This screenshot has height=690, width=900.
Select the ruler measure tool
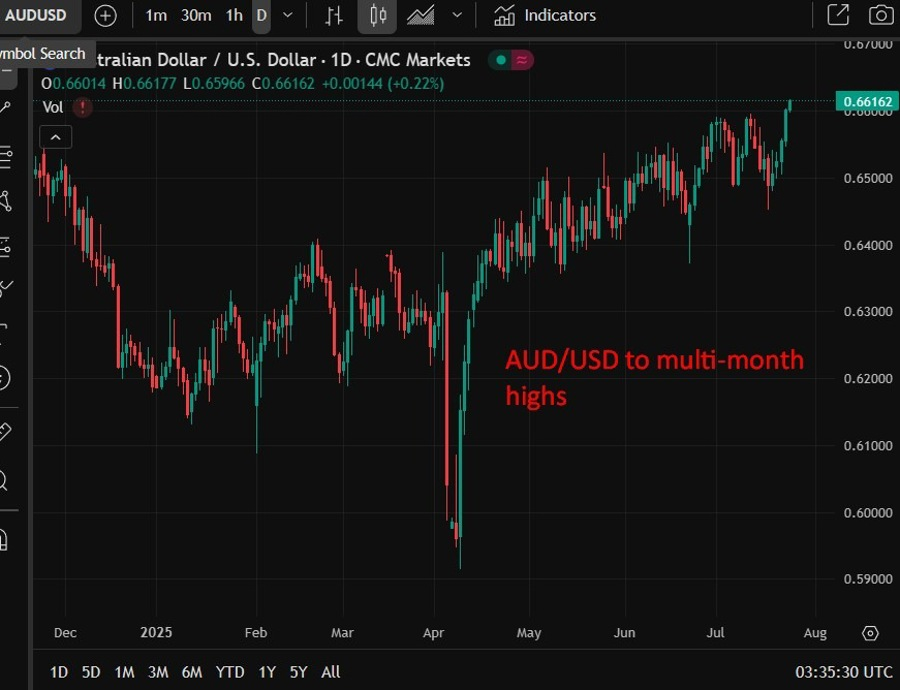pos(5,431)
